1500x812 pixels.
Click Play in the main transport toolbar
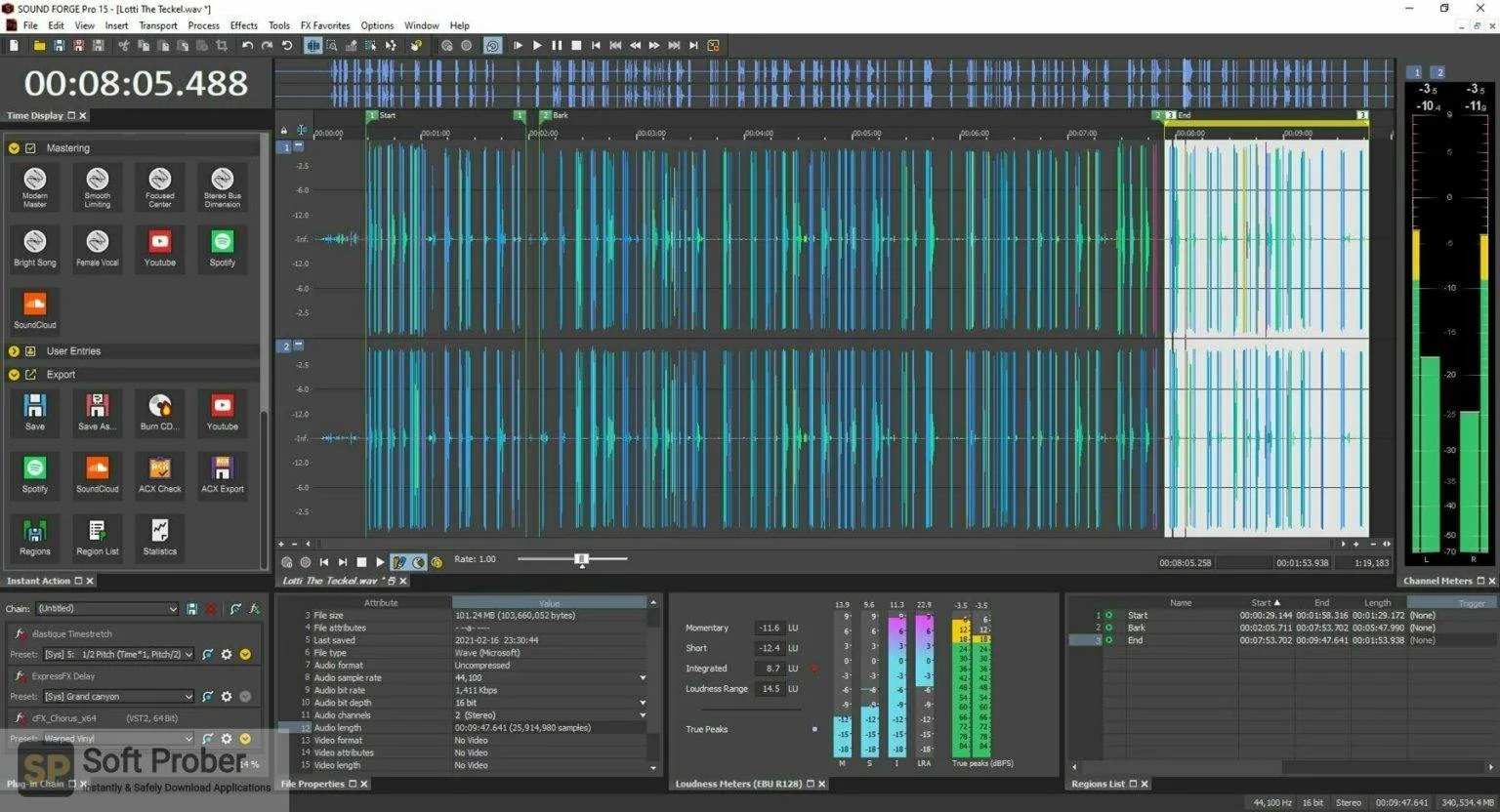537,46
